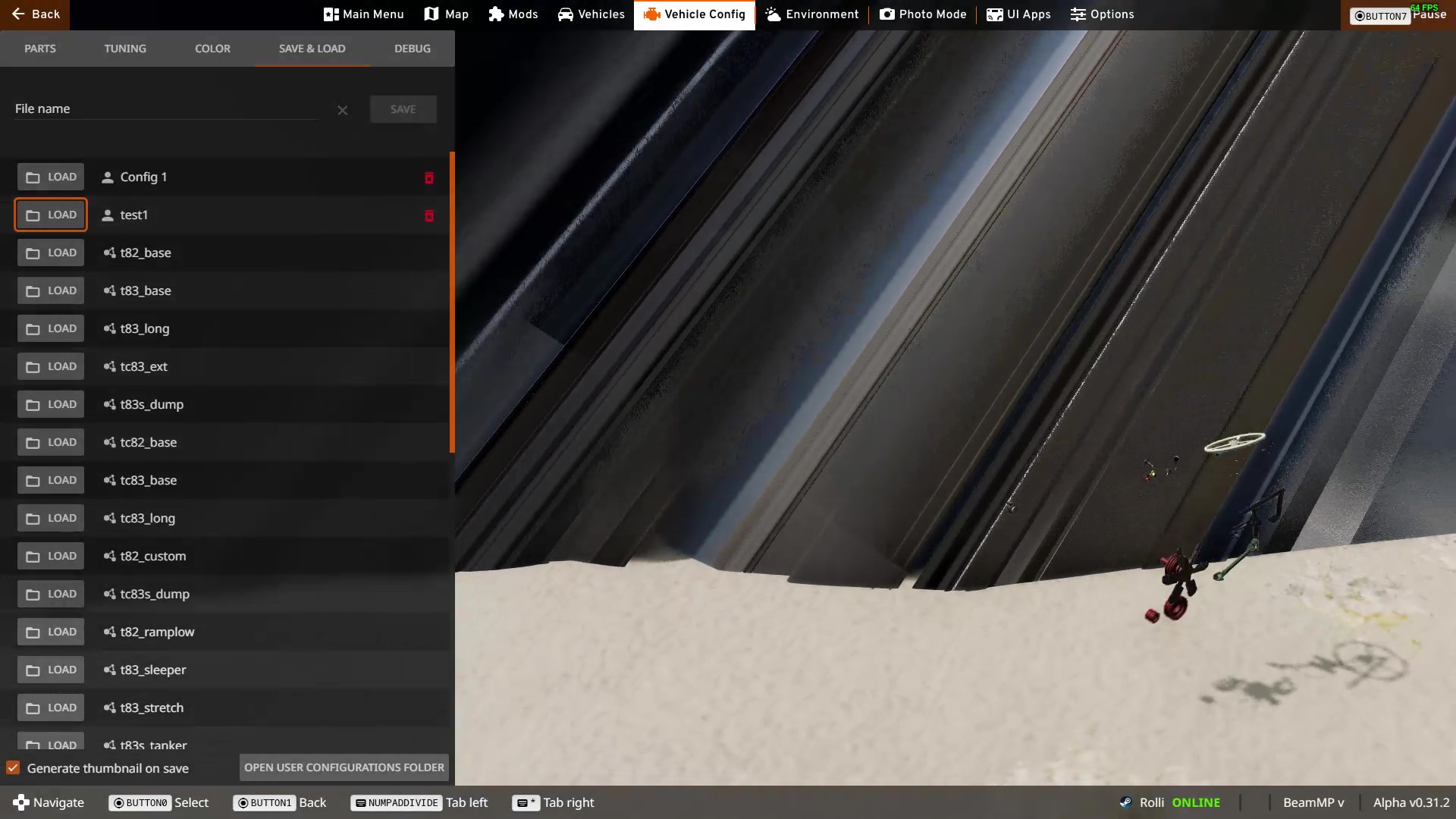Open the Map from the top bar

point(447,14)
